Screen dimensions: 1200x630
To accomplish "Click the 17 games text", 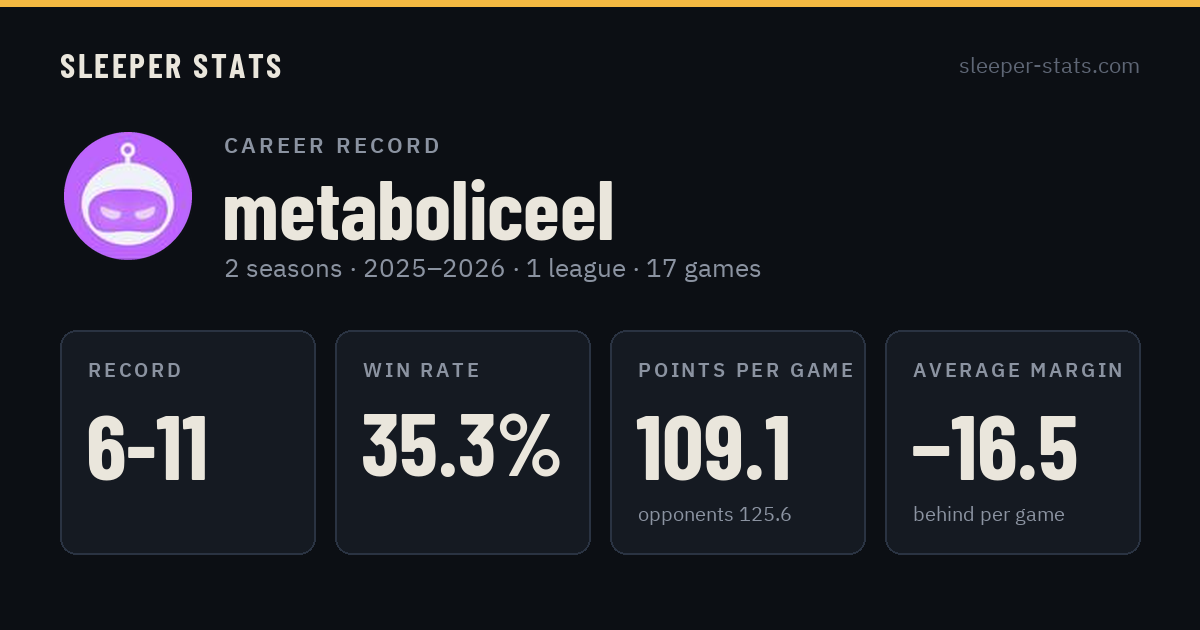I will pos(704,269).
